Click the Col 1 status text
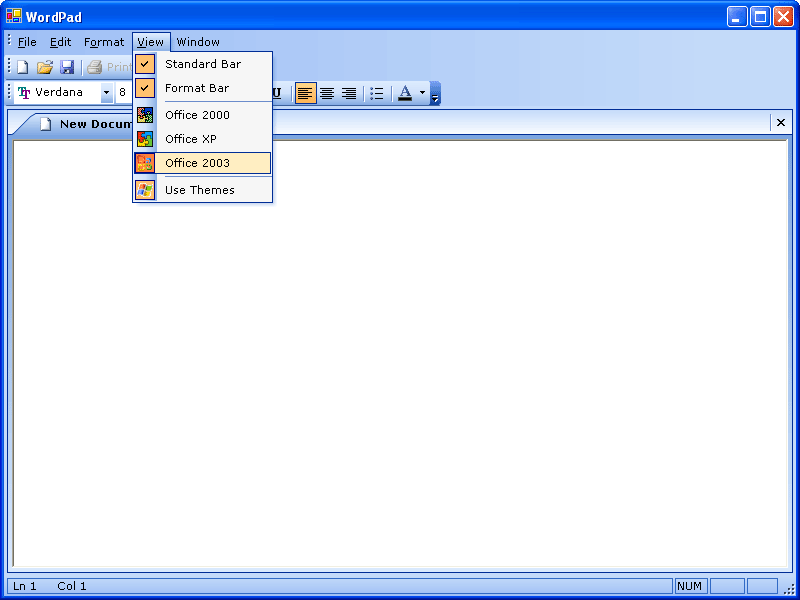800x600 pixels. click(72, 586)
